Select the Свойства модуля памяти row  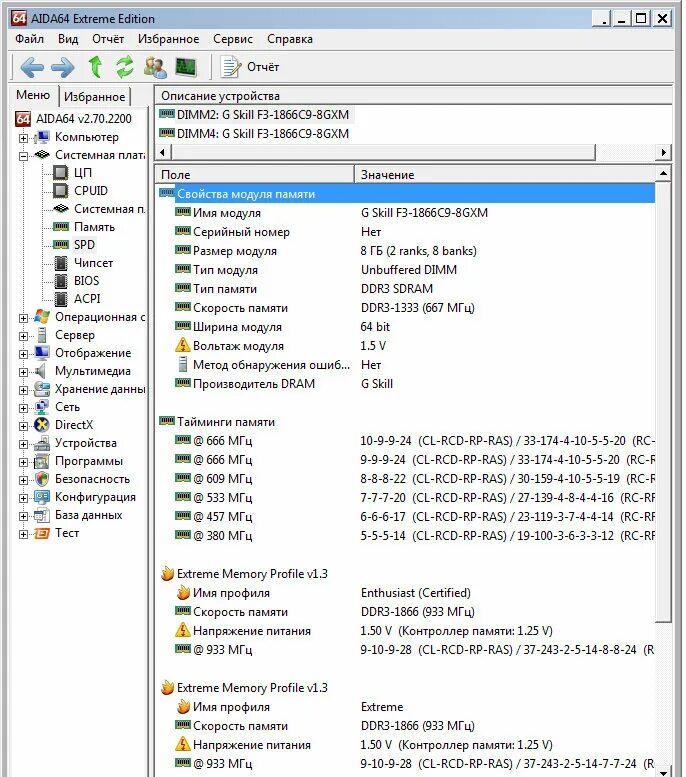(405, 194)
